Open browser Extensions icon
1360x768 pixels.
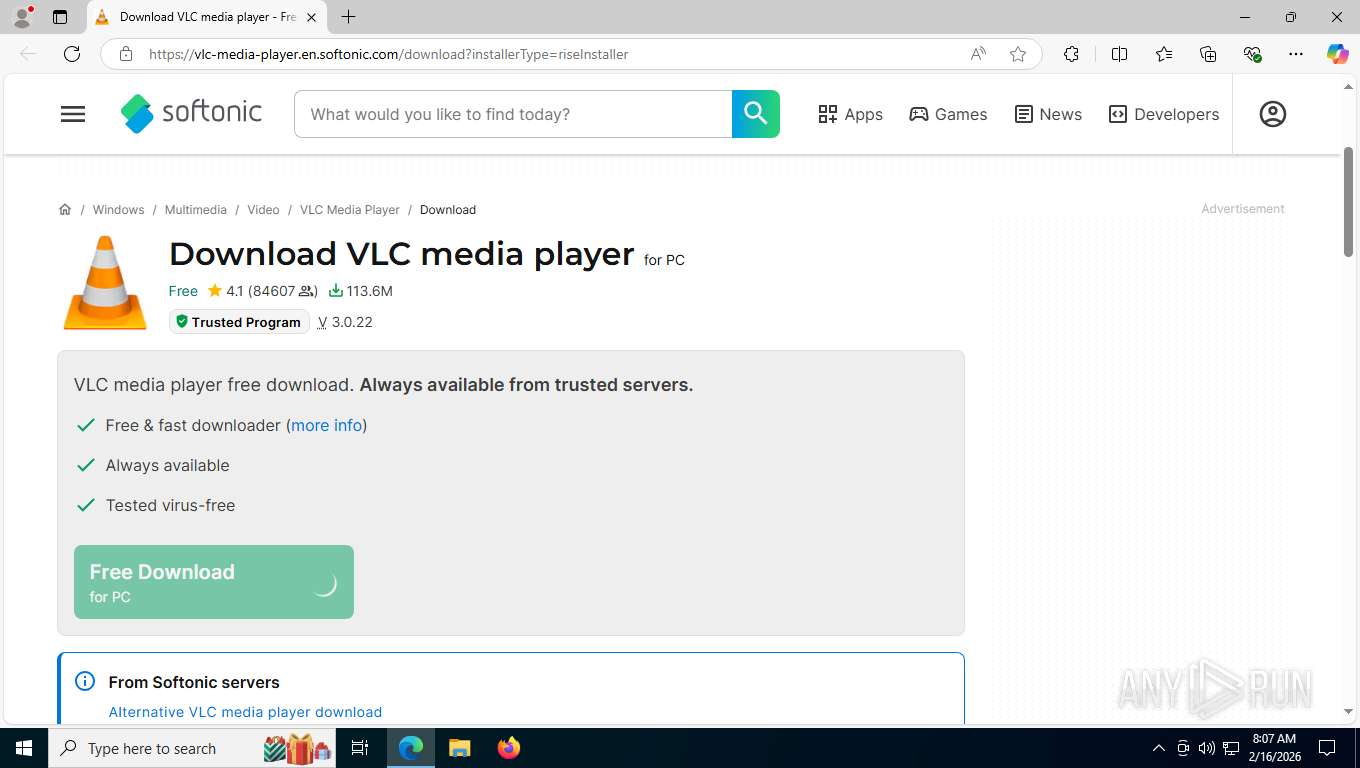[1071, 54]
